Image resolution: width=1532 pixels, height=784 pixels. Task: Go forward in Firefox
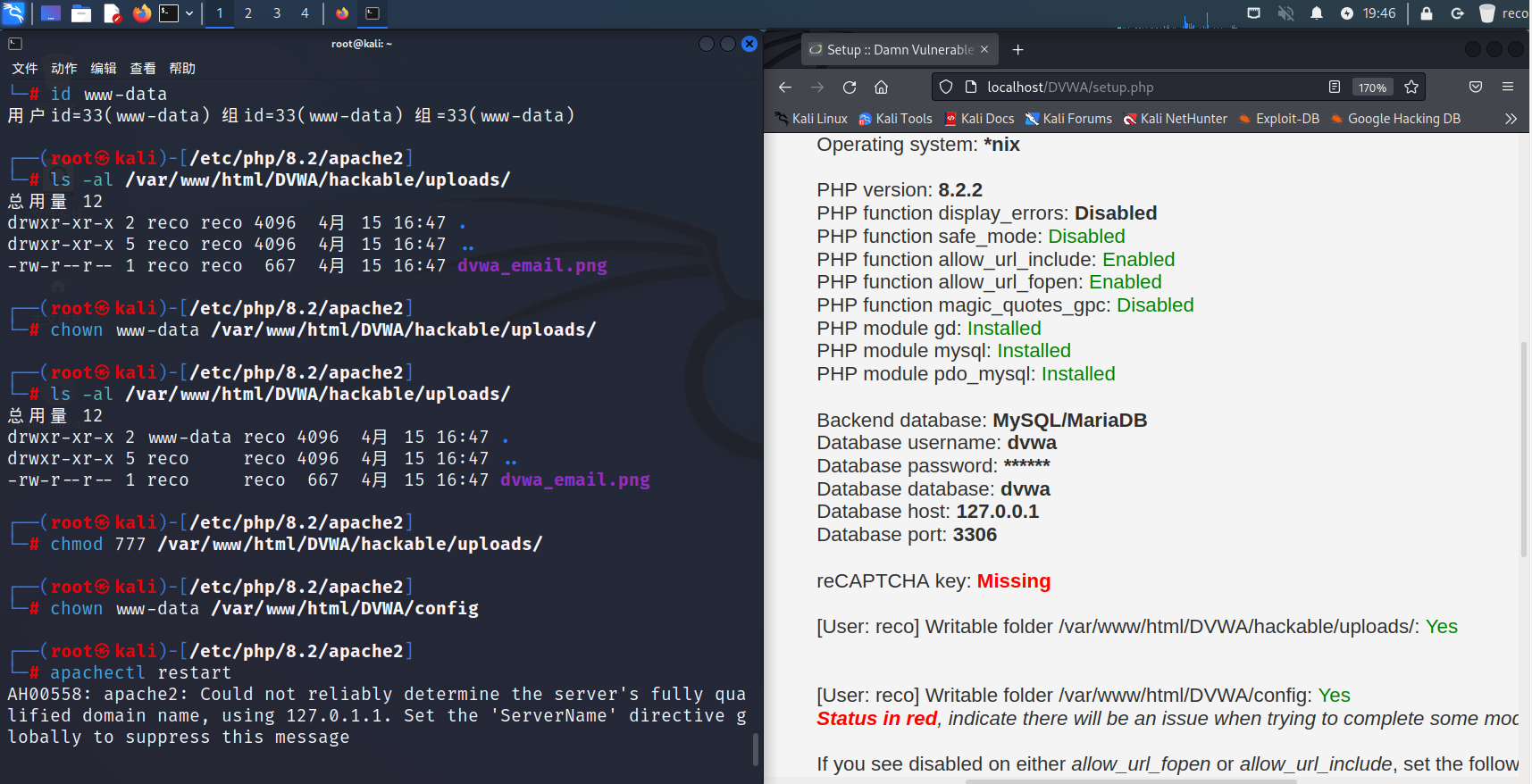817,88
